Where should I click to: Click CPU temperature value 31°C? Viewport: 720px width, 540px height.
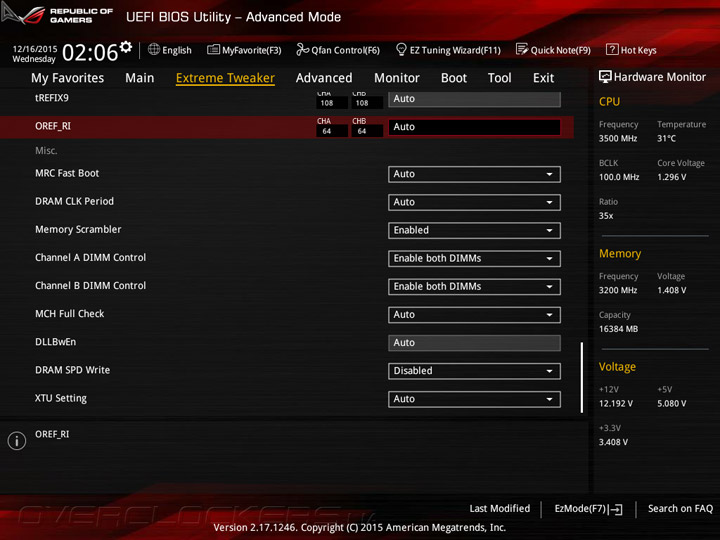[666, 138]
